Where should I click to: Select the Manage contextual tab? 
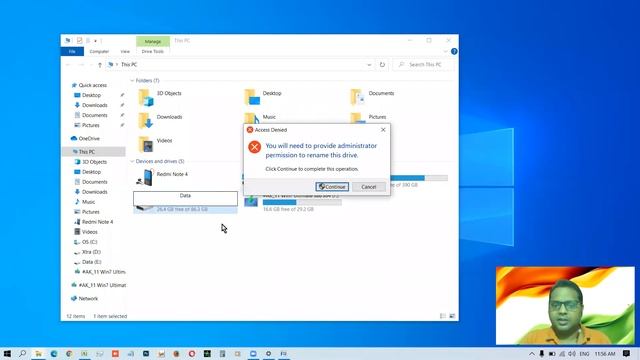click(x=153, y=41)
